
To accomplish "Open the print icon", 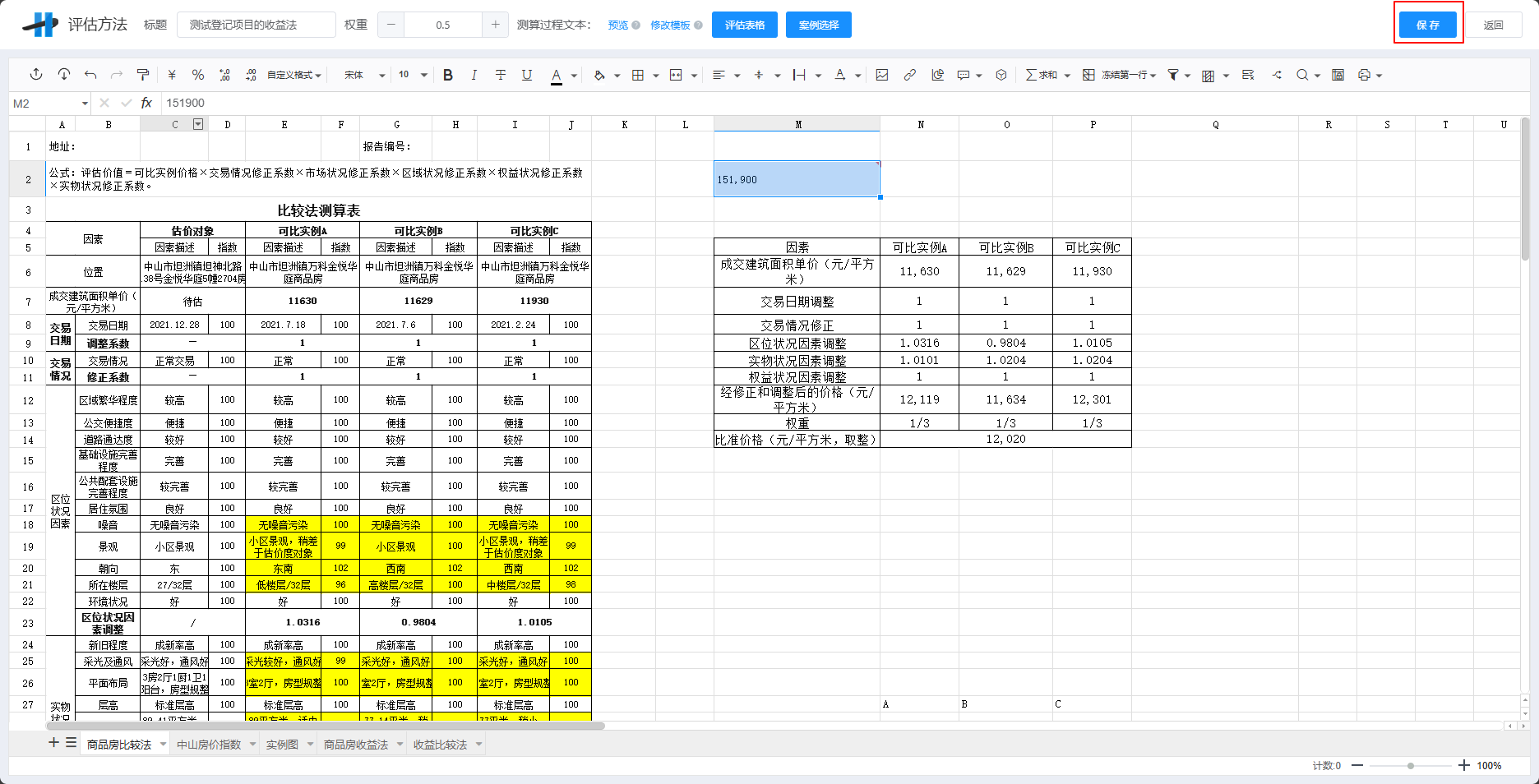I will [x=1366, y=74].
